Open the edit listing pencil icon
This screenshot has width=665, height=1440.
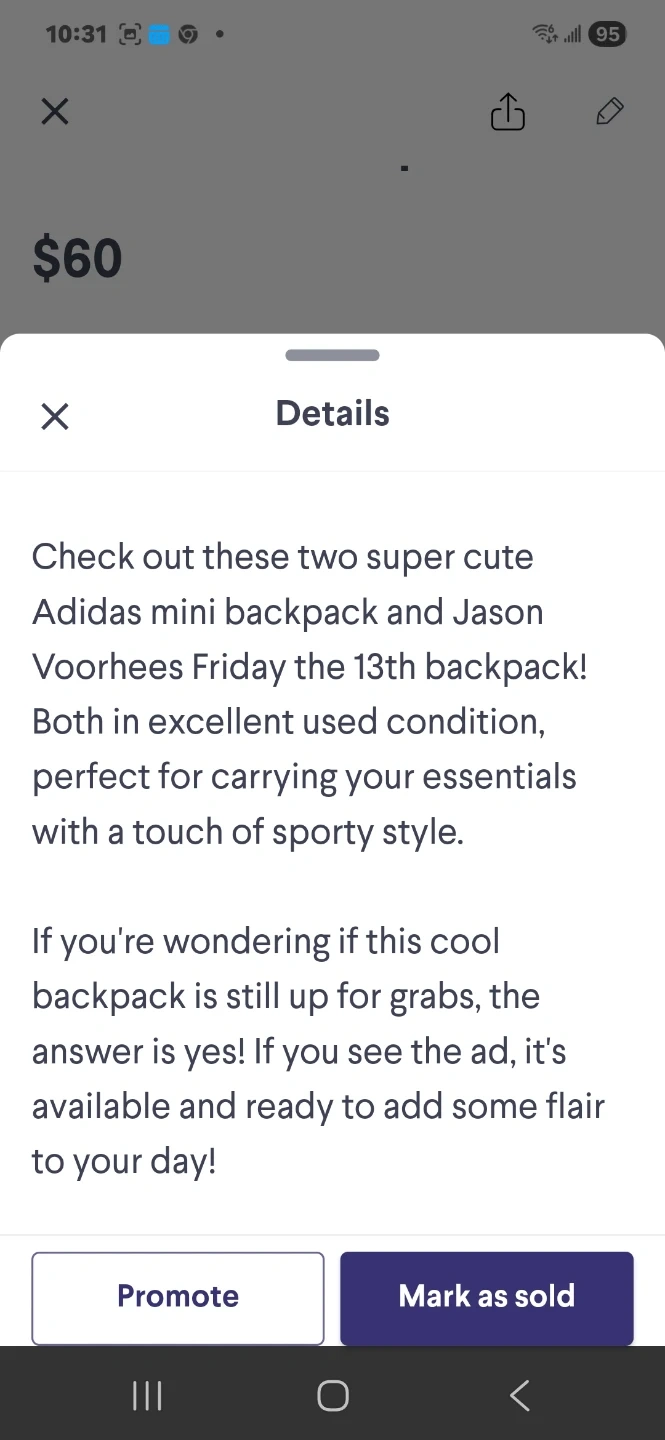609,112
